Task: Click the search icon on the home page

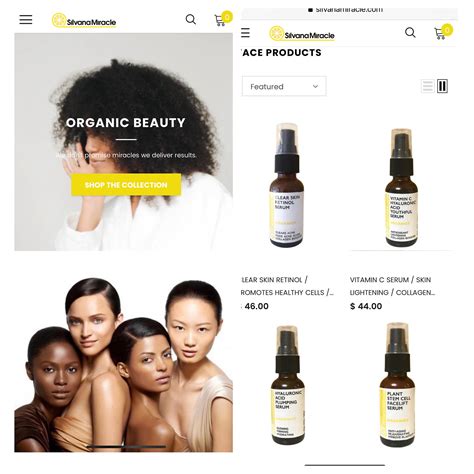Action: pyautogui.click(x=191, y=19)
